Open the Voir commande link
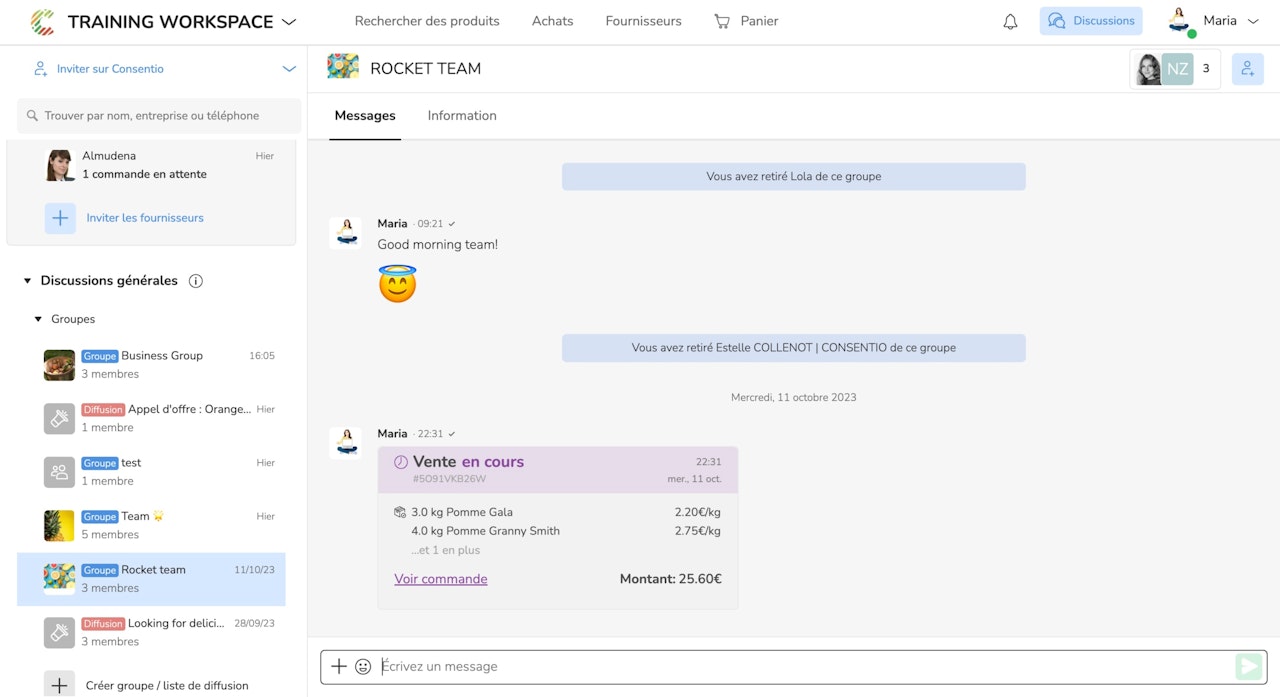 point(441,579)
